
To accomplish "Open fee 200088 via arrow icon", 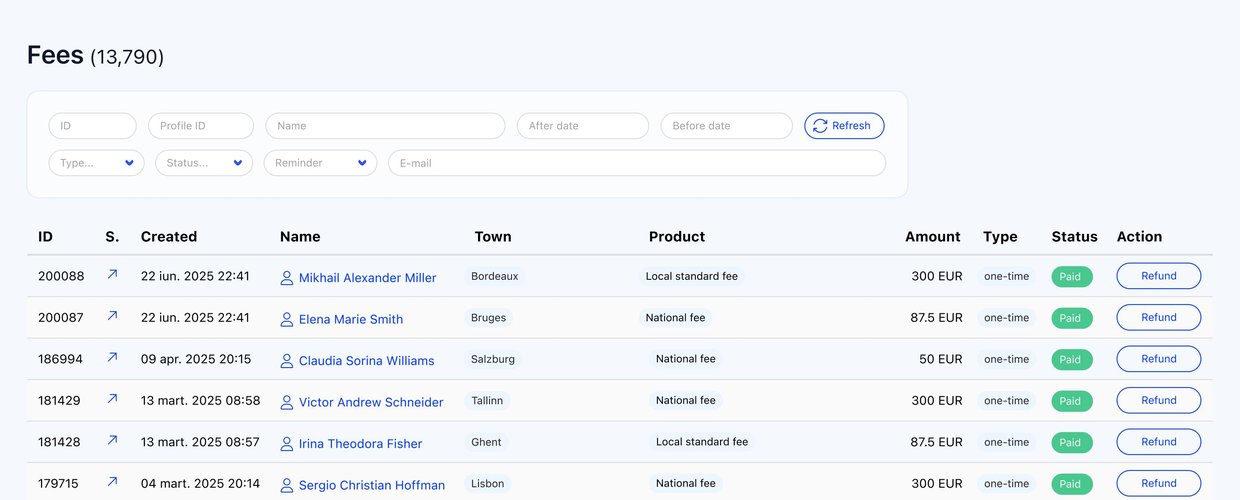I will pos(112,274).
